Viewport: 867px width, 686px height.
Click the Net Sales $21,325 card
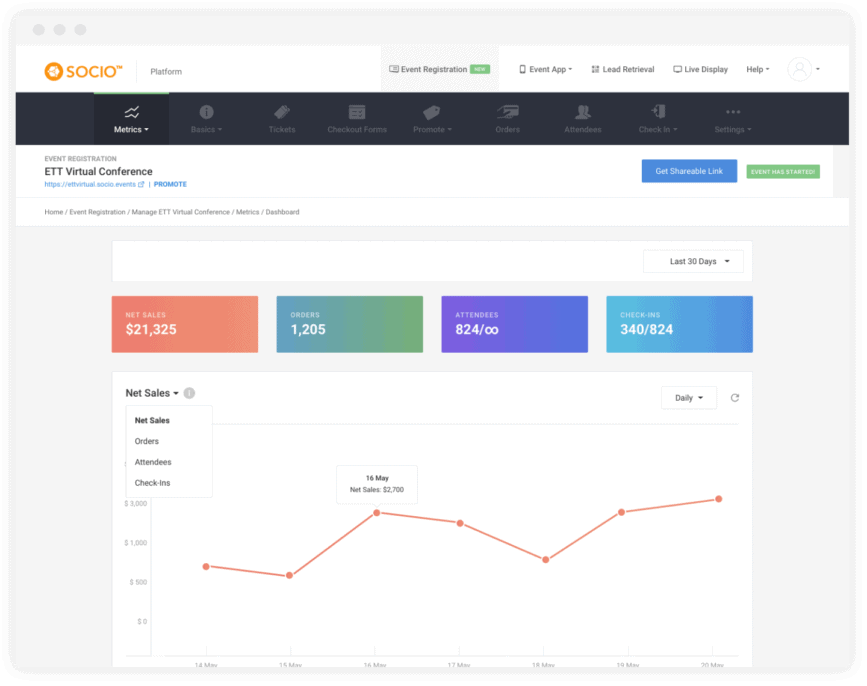185,324
